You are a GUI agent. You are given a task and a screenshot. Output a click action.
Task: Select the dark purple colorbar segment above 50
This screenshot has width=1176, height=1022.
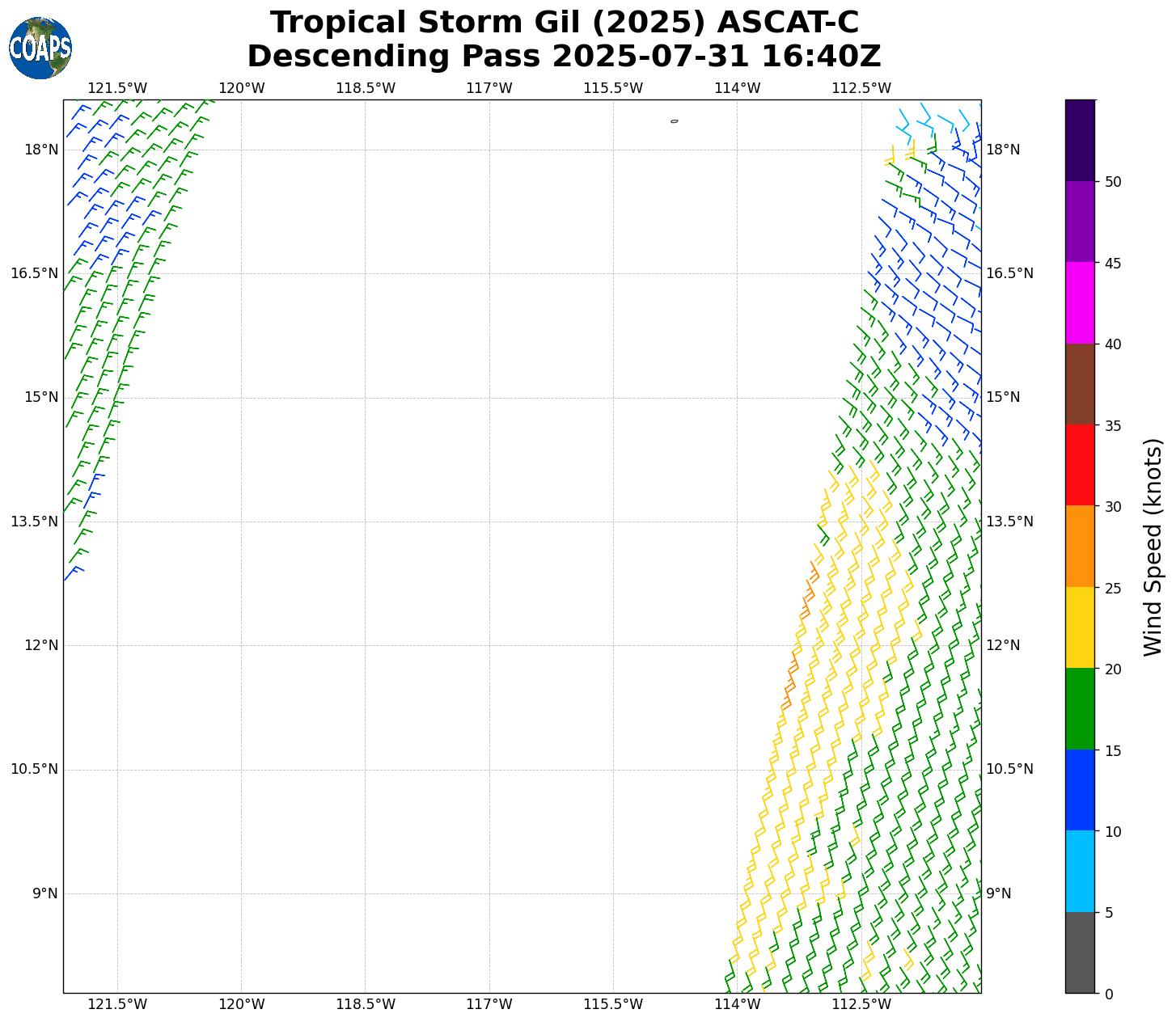click(1079, 140)
